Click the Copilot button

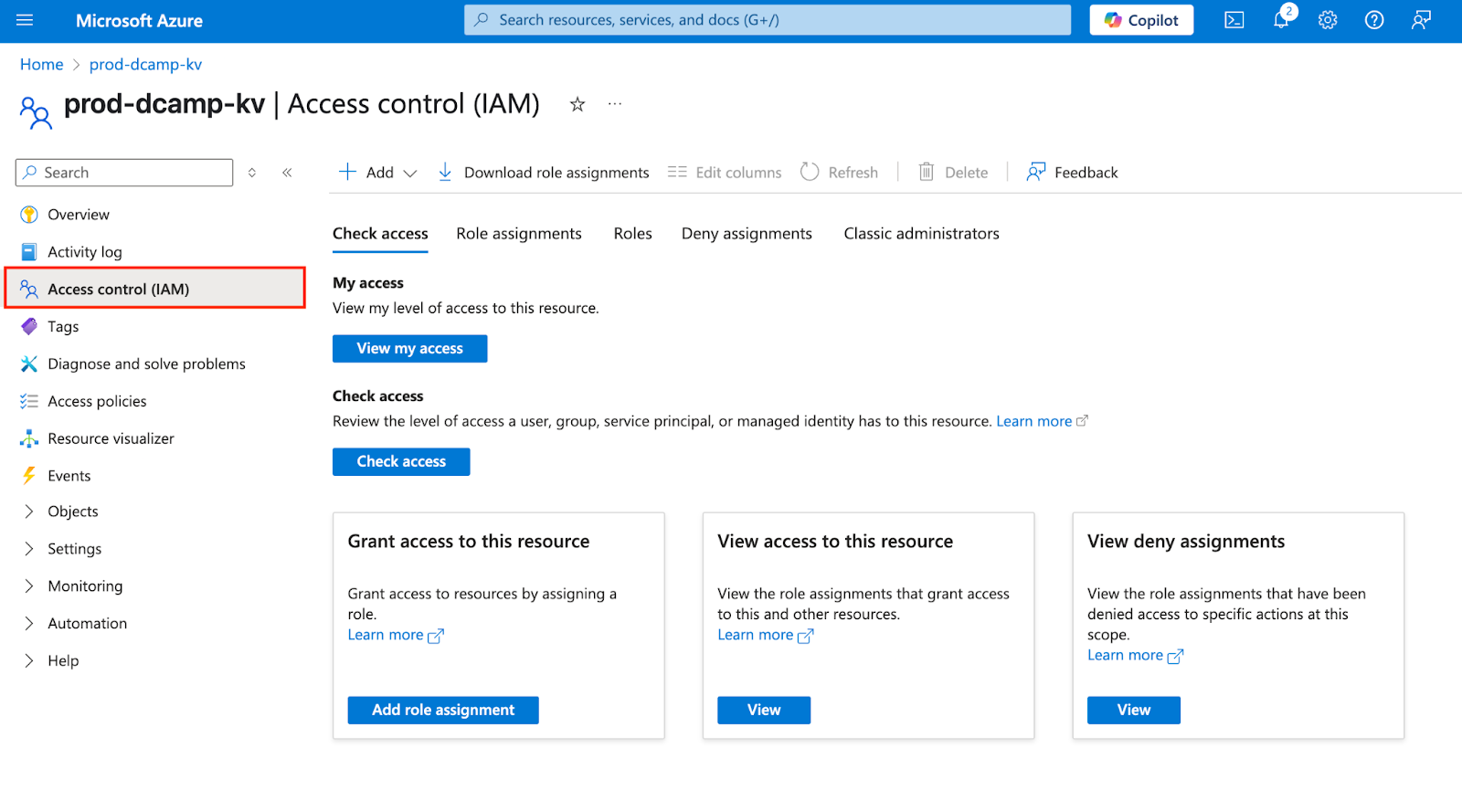[1141, 20]
